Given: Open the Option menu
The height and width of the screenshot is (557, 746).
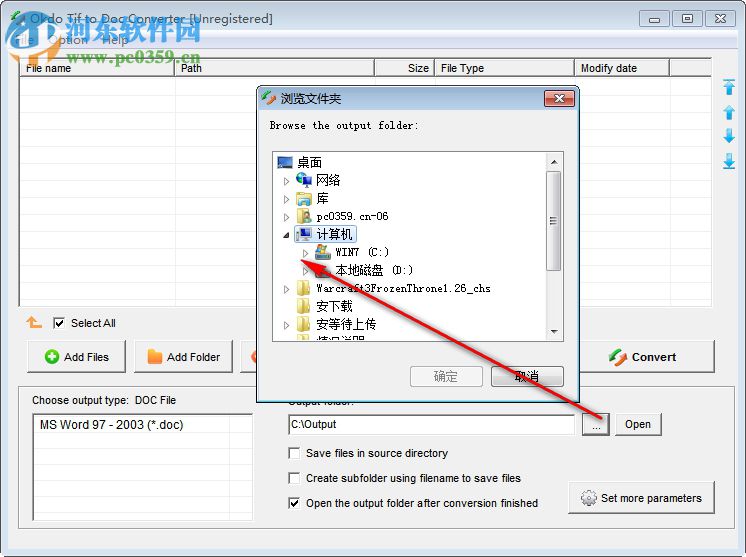Looking at the screenshot, I should click(68, 40).
